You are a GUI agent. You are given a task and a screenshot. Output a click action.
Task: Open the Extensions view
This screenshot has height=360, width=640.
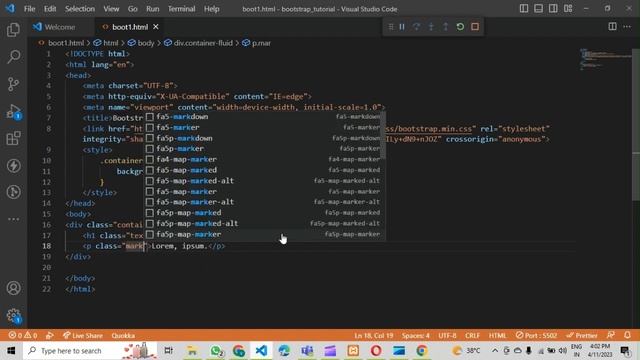(x=13, y=138)
